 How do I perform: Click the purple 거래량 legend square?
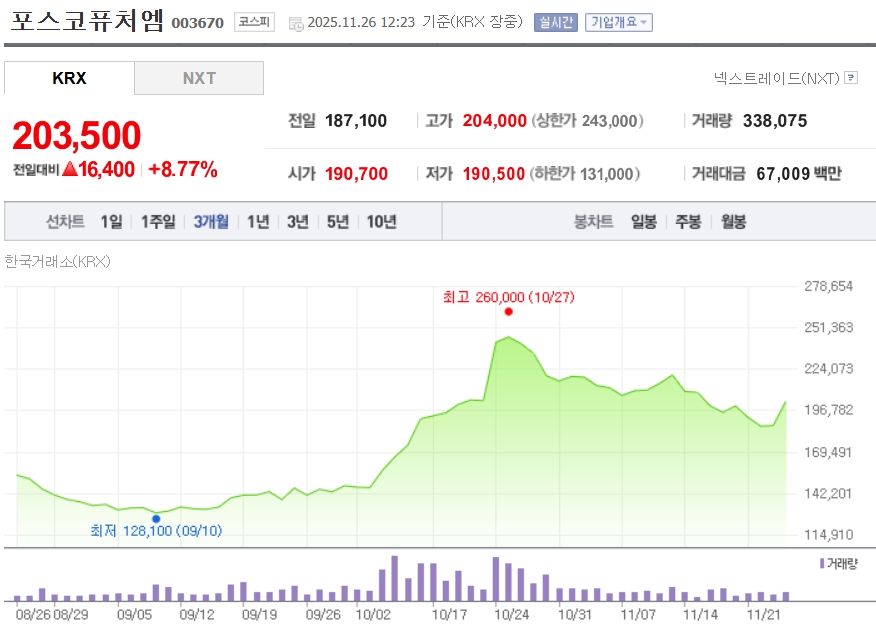pos(821,563)
